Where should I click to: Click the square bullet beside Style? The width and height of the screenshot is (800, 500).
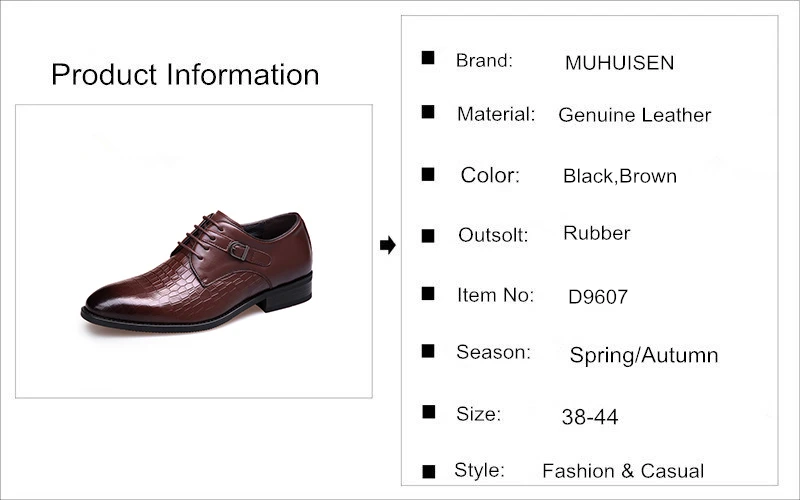[429, 471]
